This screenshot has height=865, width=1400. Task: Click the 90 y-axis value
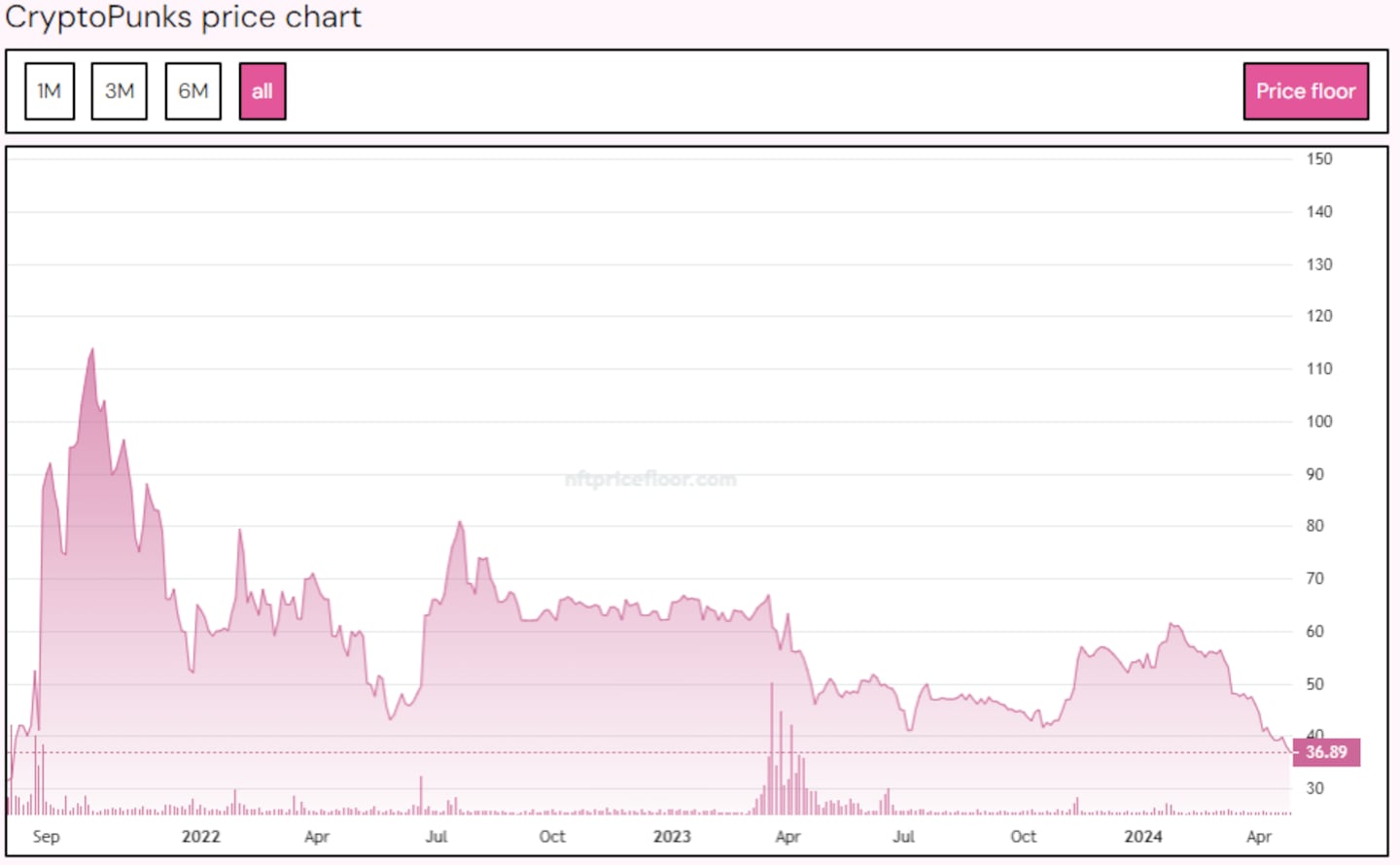pos(1314,474)
